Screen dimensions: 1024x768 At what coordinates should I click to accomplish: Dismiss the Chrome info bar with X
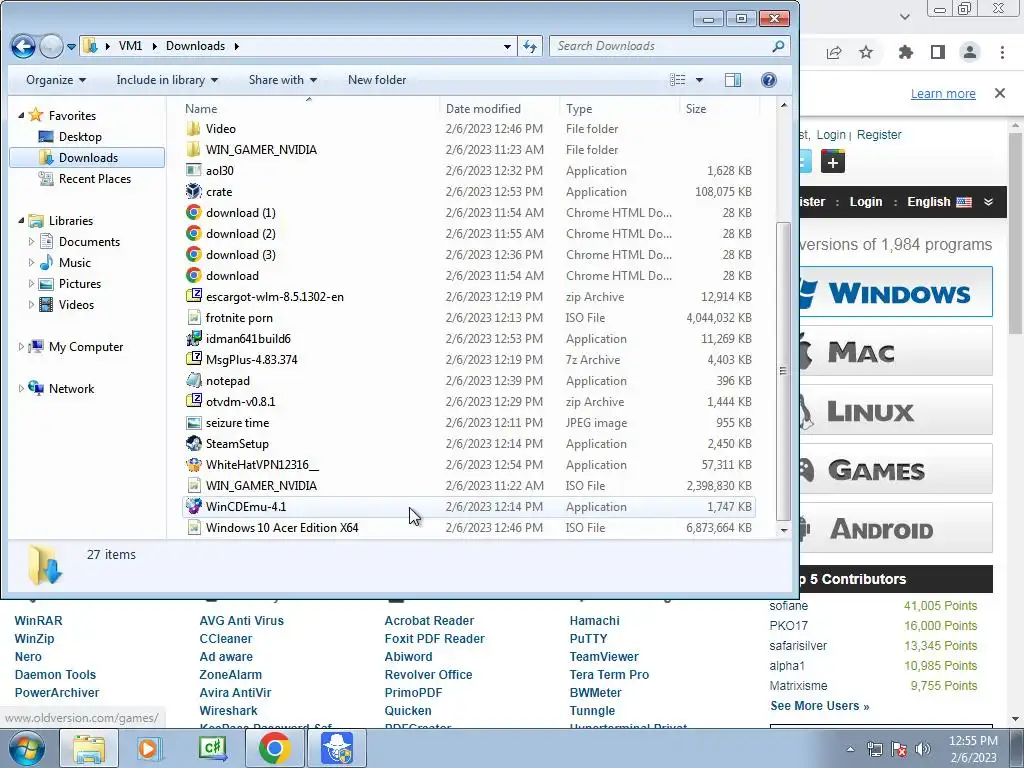[1000, 93]
